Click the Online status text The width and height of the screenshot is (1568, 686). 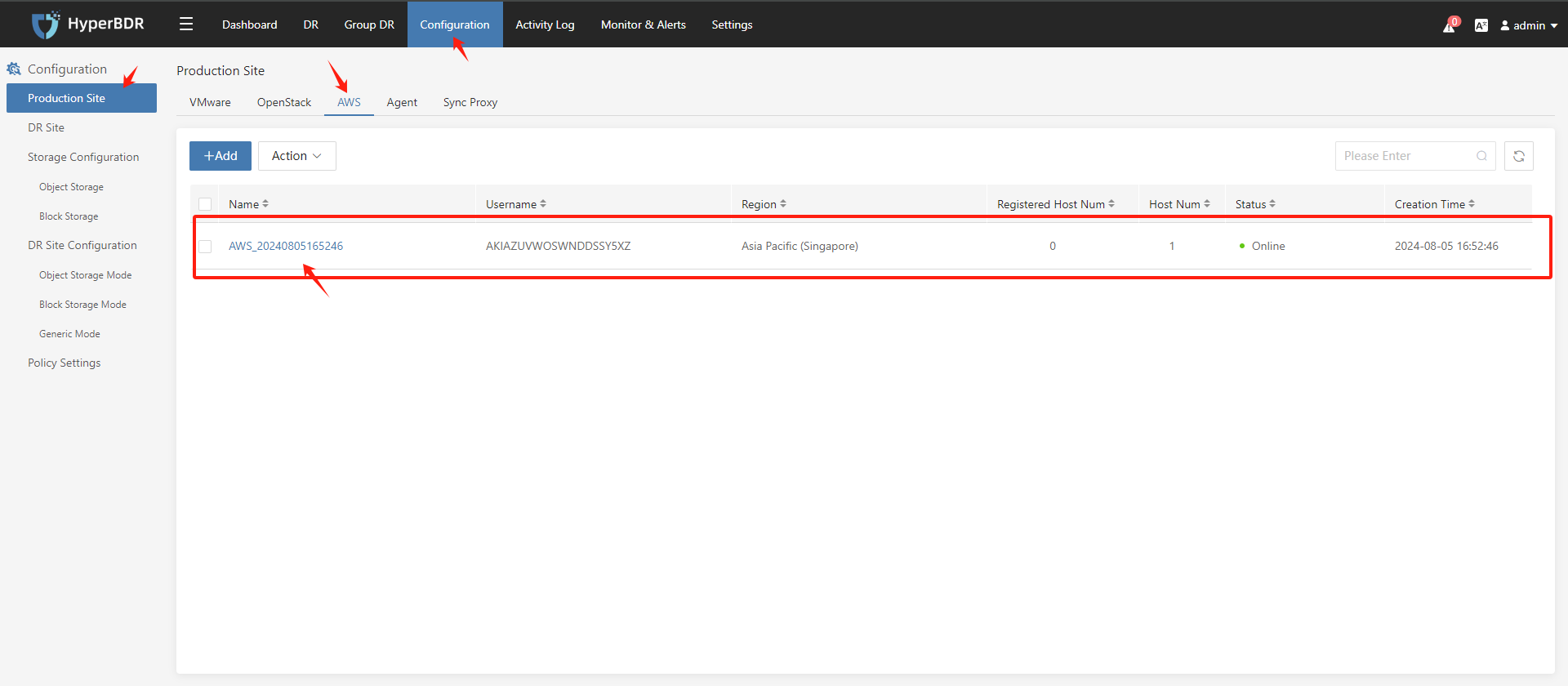coord(1268,246)
